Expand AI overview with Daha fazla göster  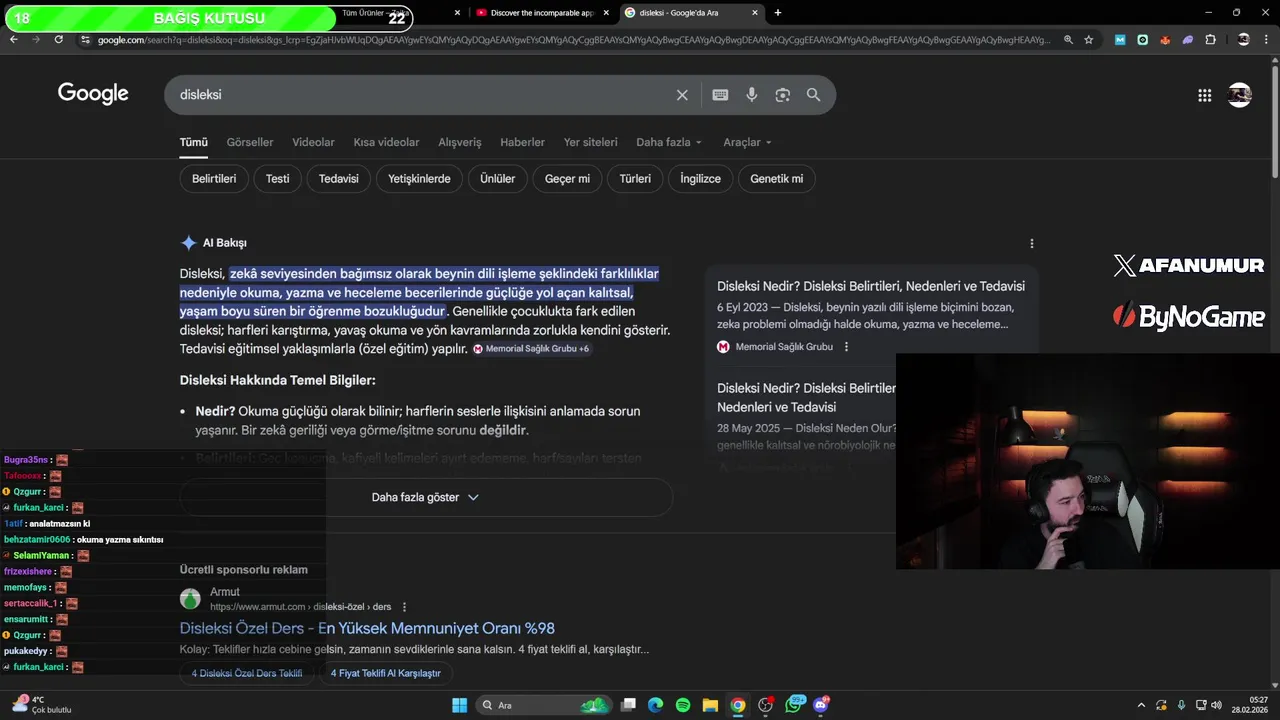coord(426,497)
